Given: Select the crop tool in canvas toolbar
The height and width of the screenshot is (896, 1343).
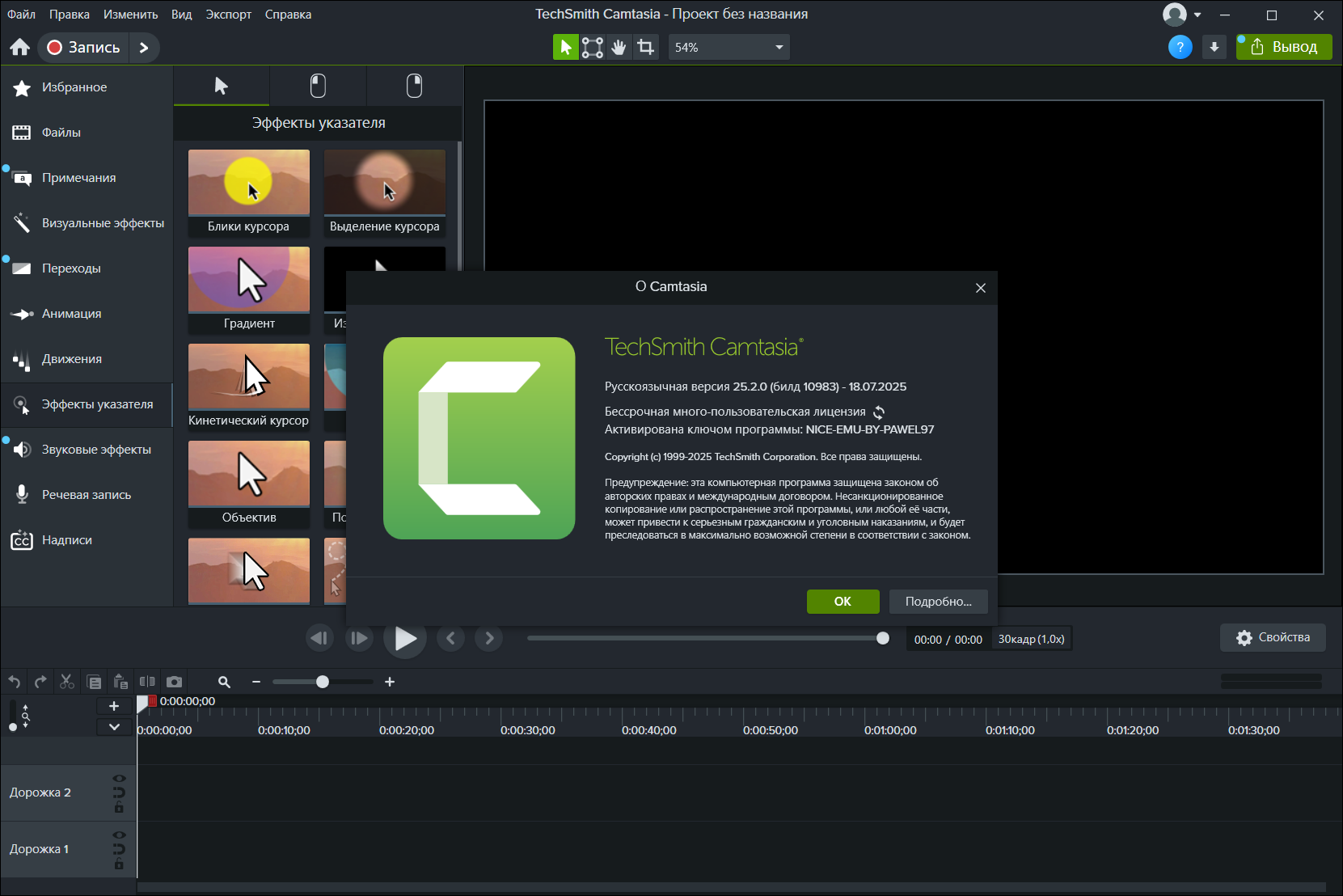Looking at the screenshot, I should [645, 47].
